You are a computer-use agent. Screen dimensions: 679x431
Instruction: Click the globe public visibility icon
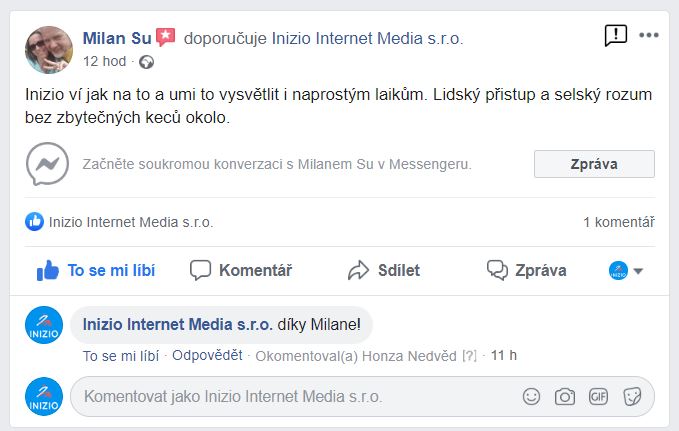click(x=146, y=62)
